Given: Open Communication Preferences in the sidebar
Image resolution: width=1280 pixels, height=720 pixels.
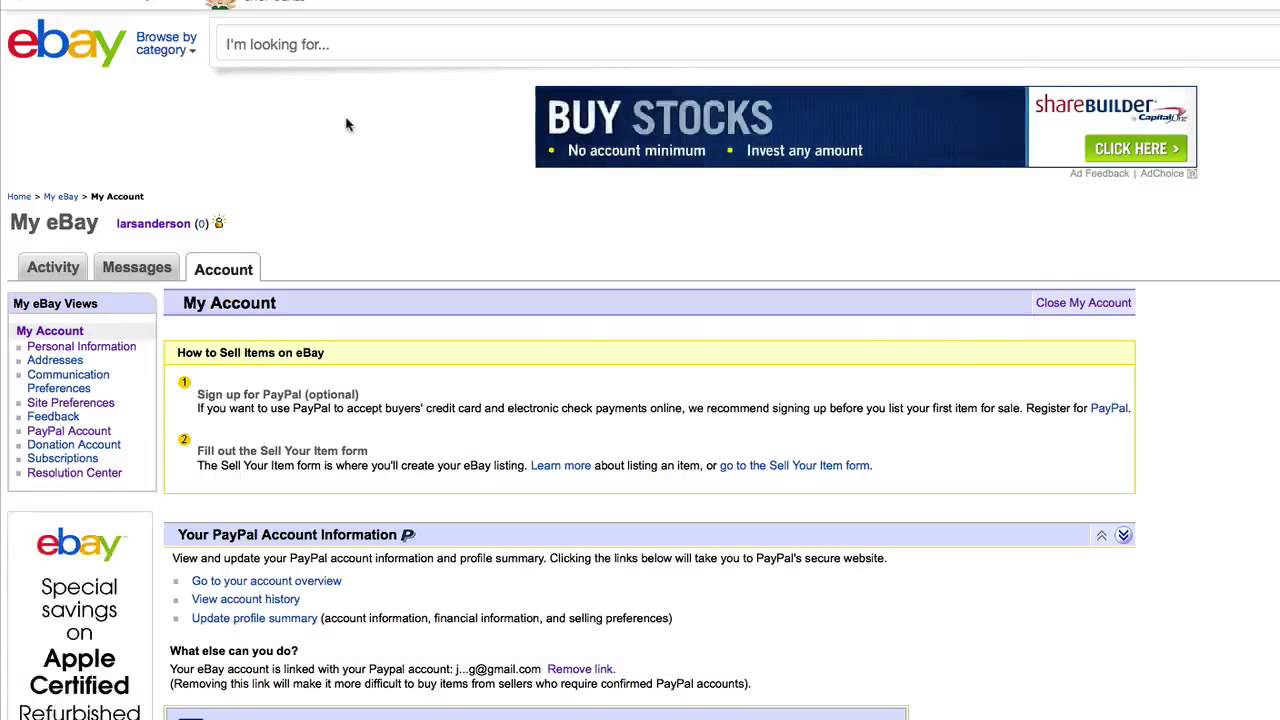Looking at the screenshot, I should [68, 381].
